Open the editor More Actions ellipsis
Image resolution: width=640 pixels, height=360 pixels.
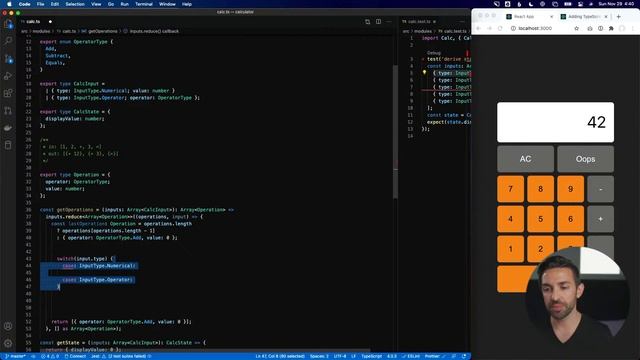[389, 22]
